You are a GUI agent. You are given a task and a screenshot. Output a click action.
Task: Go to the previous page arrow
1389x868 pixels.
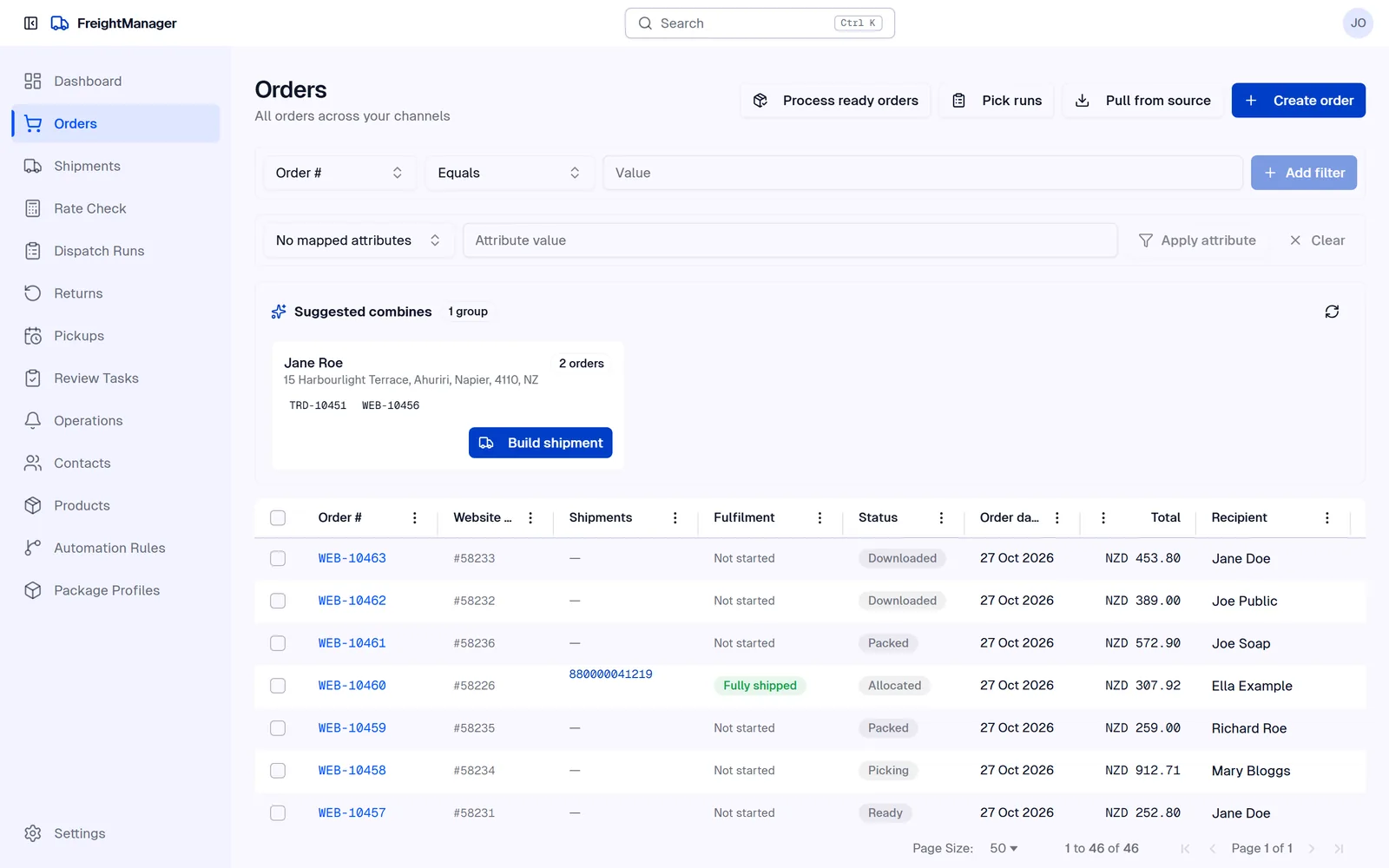(x=1213, y=849)
